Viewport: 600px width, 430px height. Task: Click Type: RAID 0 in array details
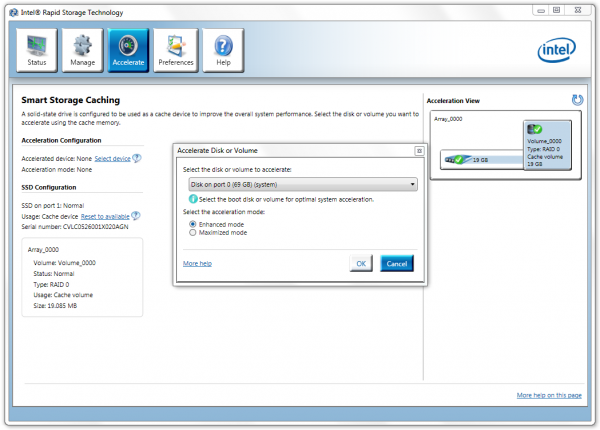[x=51, y=285]
